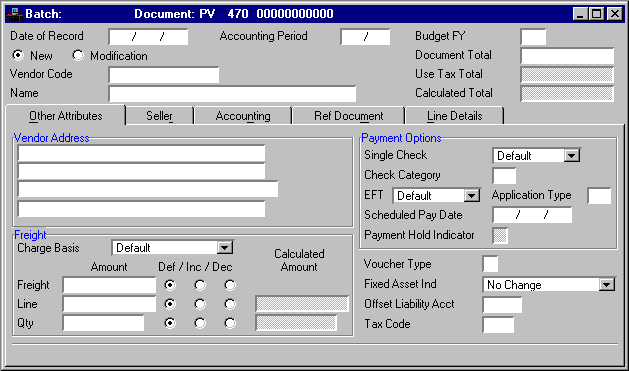Click the Payment Hold Indicator box
629x371 pixels.
click(500, 235)
